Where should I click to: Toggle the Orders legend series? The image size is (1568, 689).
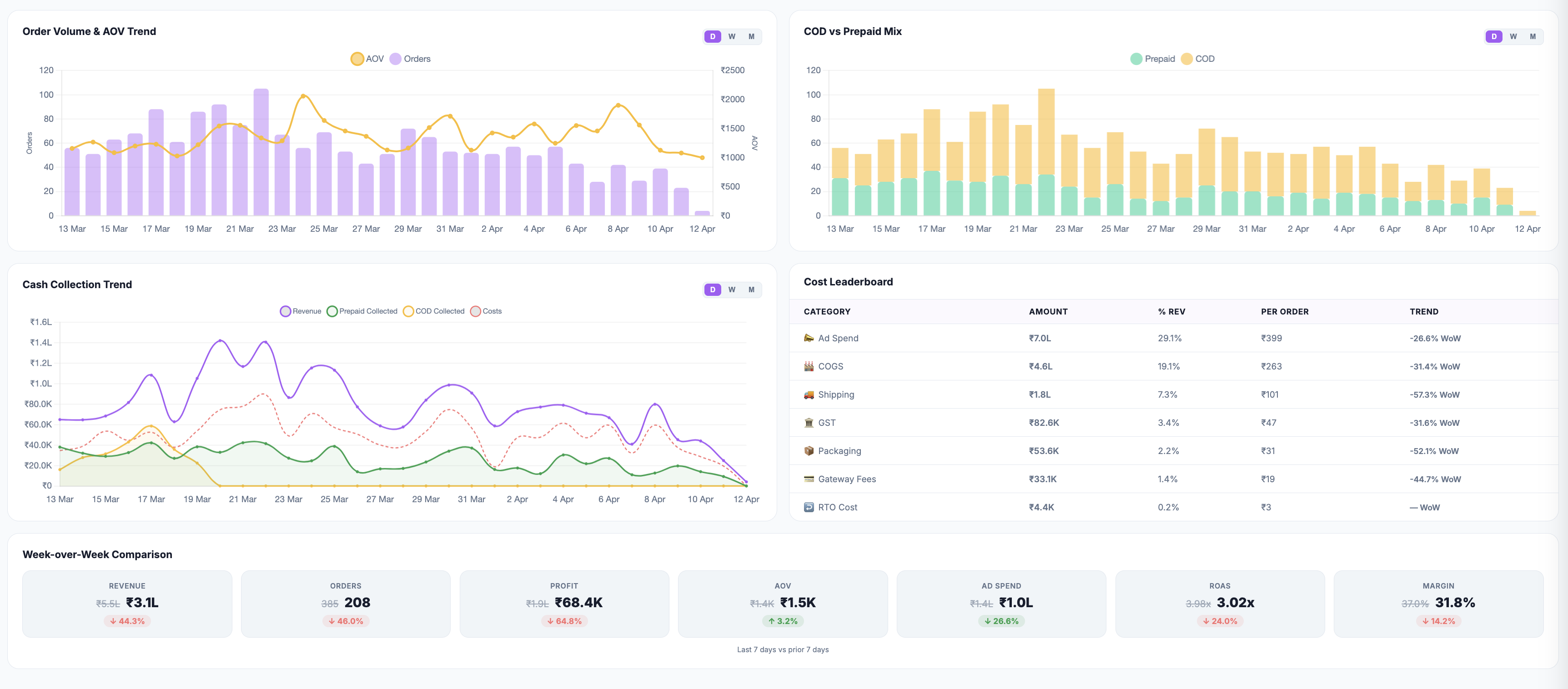(x=410, y=59)
